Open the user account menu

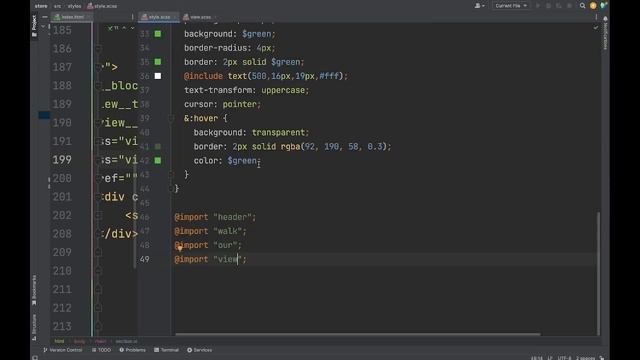click(x=479, y=6)
